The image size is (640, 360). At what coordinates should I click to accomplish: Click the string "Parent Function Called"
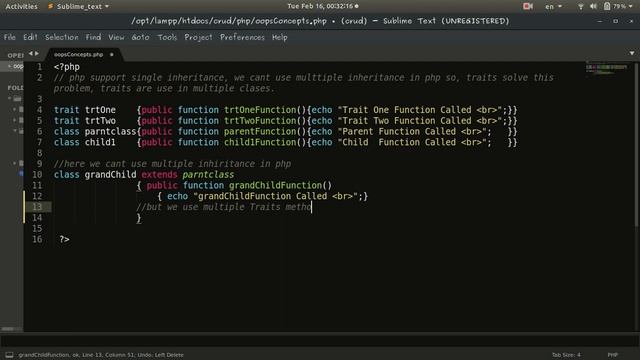(x=414, y=131)
